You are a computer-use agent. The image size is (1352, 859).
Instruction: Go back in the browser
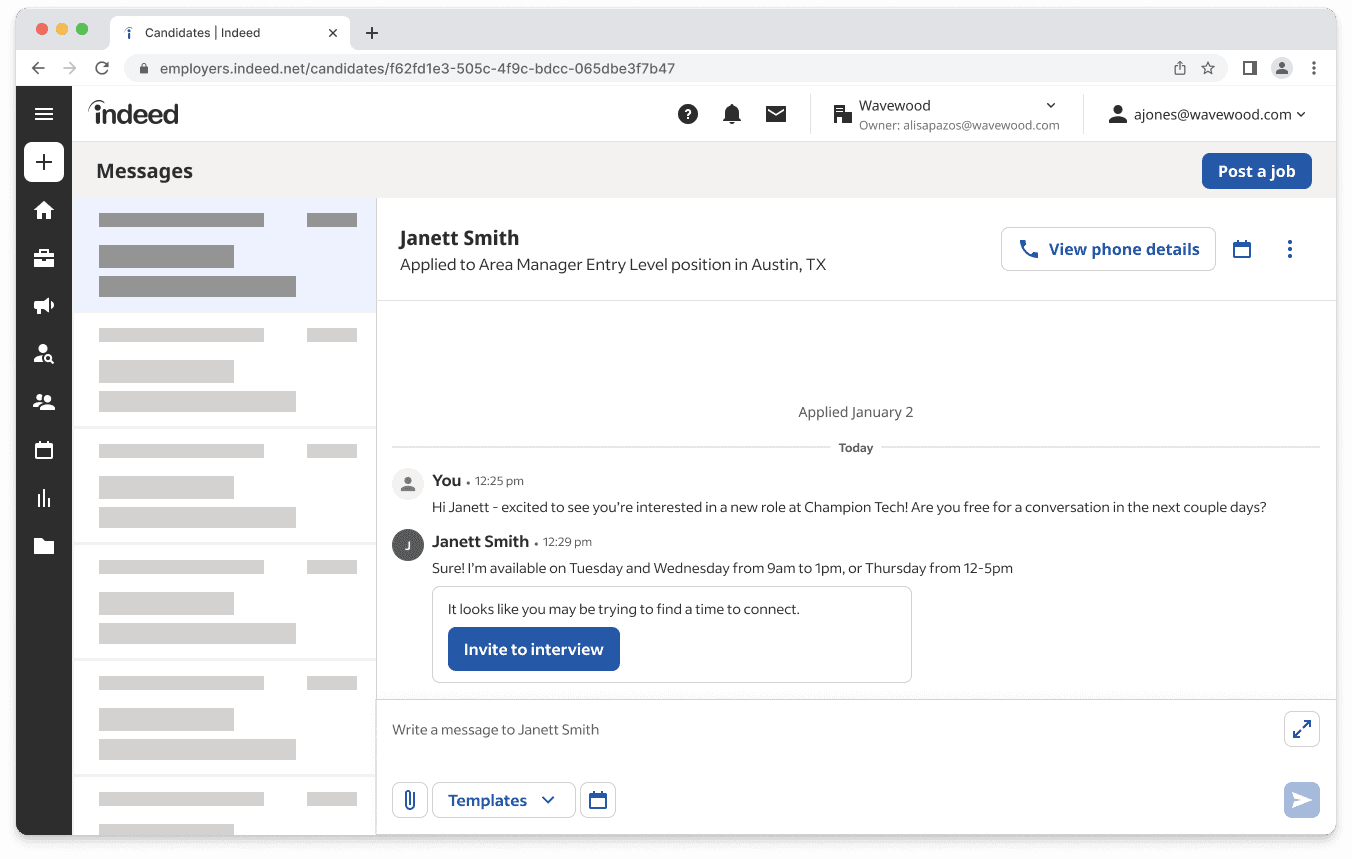coord(38,68)
